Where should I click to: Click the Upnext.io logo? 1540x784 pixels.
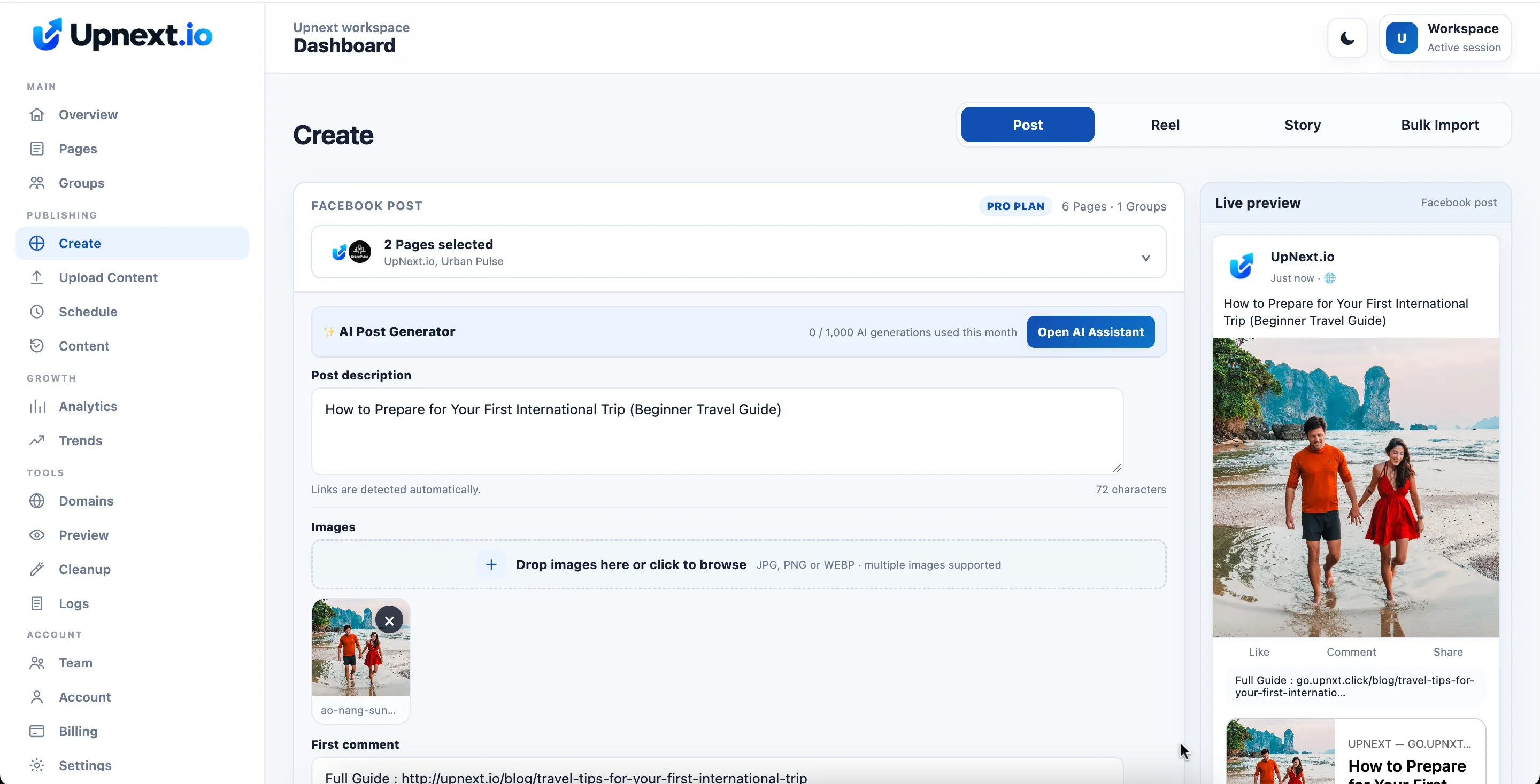coord(122,34)
